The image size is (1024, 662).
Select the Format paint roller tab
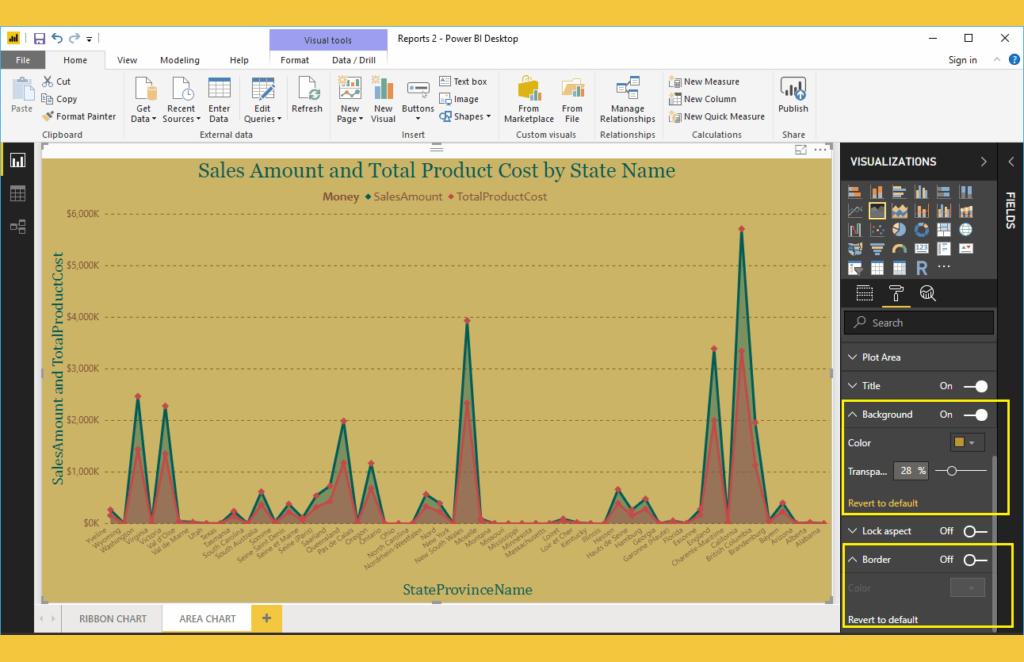pos(896,292)
